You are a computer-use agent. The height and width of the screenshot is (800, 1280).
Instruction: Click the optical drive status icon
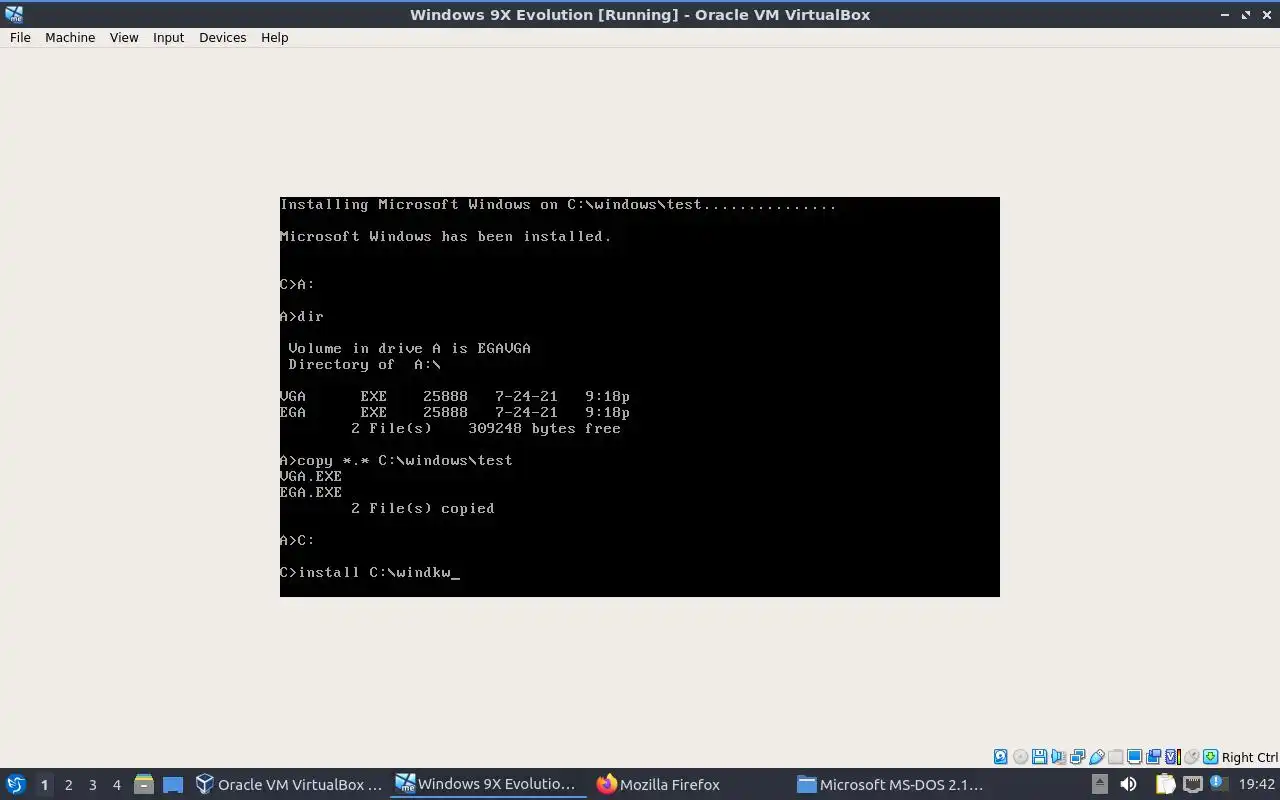pos(1020,757)
